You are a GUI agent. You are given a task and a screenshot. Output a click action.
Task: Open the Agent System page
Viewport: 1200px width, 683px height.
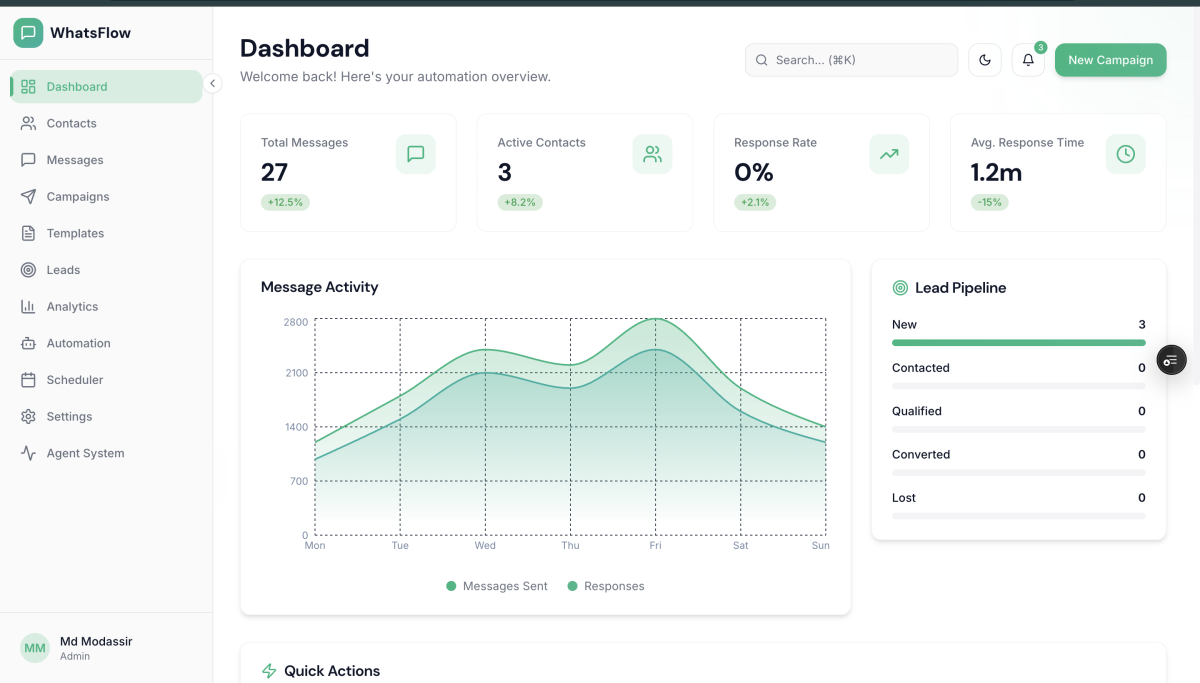click(x=85, y=453)
